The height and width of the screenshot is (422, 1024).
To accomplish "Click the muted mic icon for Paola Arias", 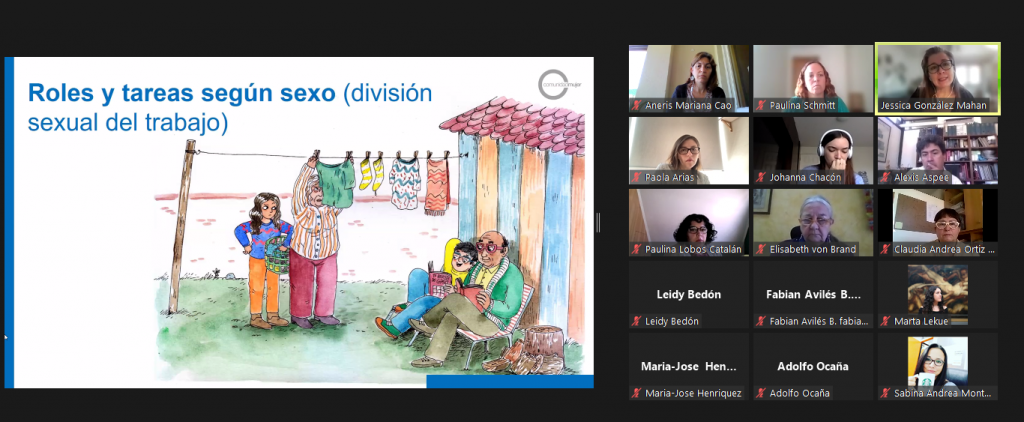I will (636, 177).
